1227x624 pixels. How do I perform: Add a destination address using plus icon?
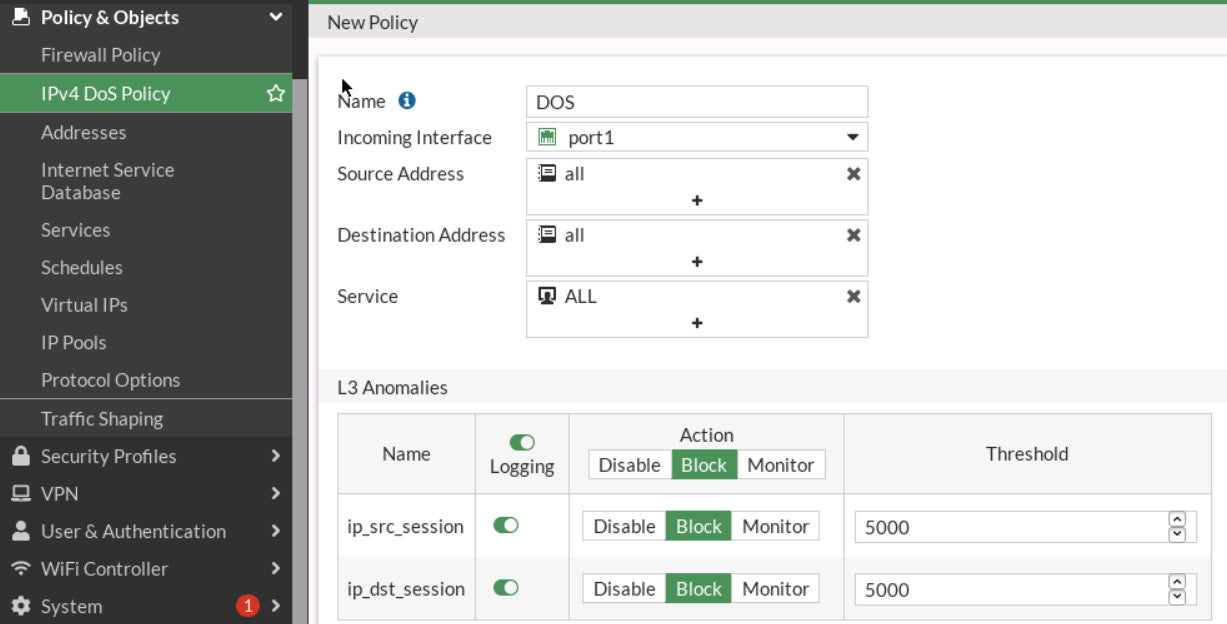697,262
